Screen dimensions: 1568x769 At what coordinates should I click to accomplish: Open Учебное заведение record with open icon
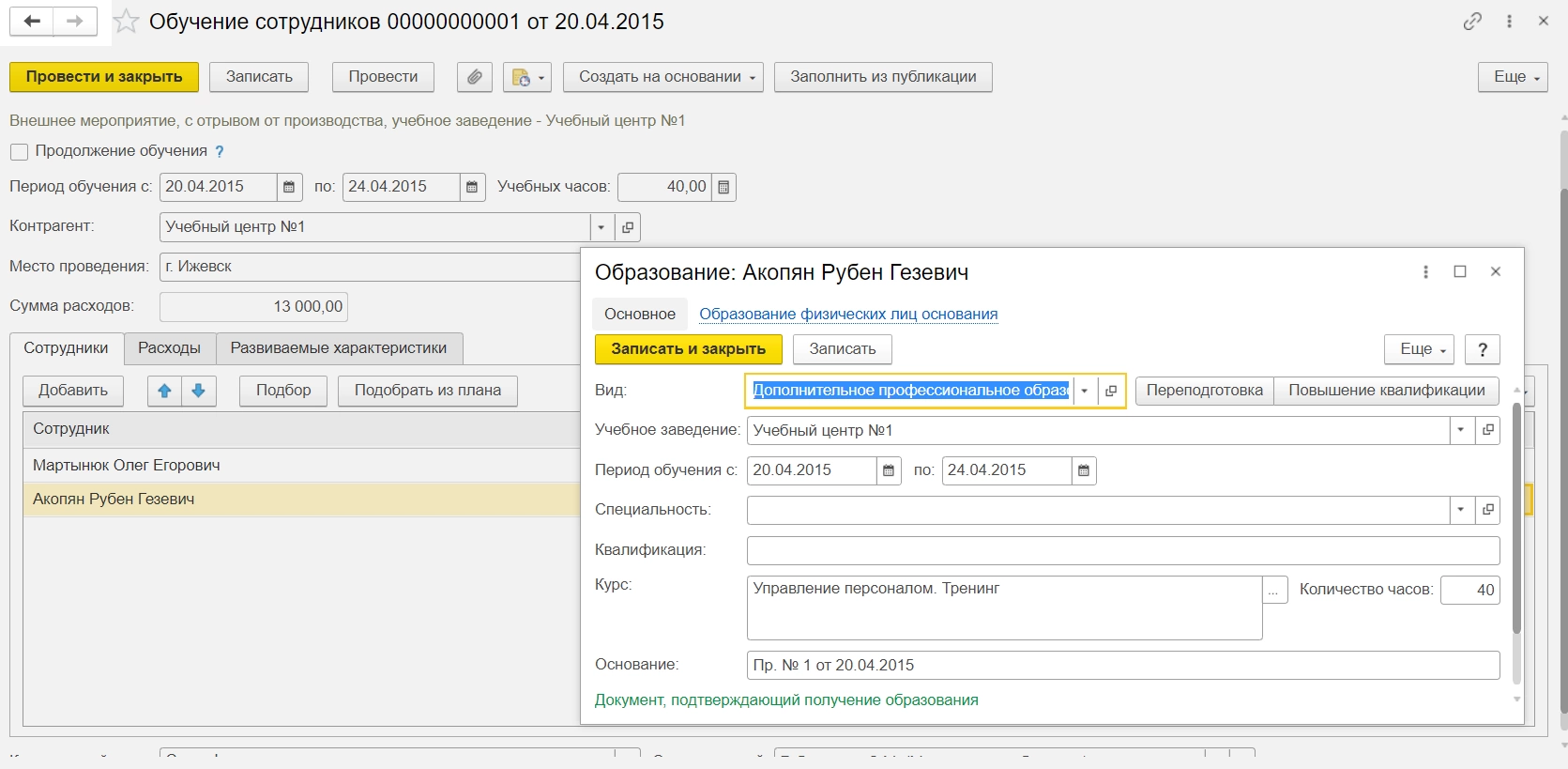[x=1487, y=430]
